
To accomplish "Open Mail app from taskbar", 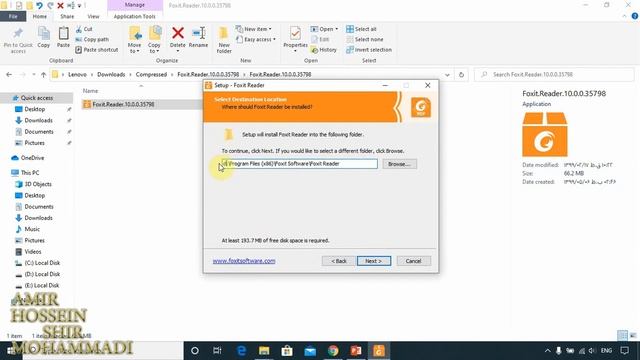I will (310, 351).
